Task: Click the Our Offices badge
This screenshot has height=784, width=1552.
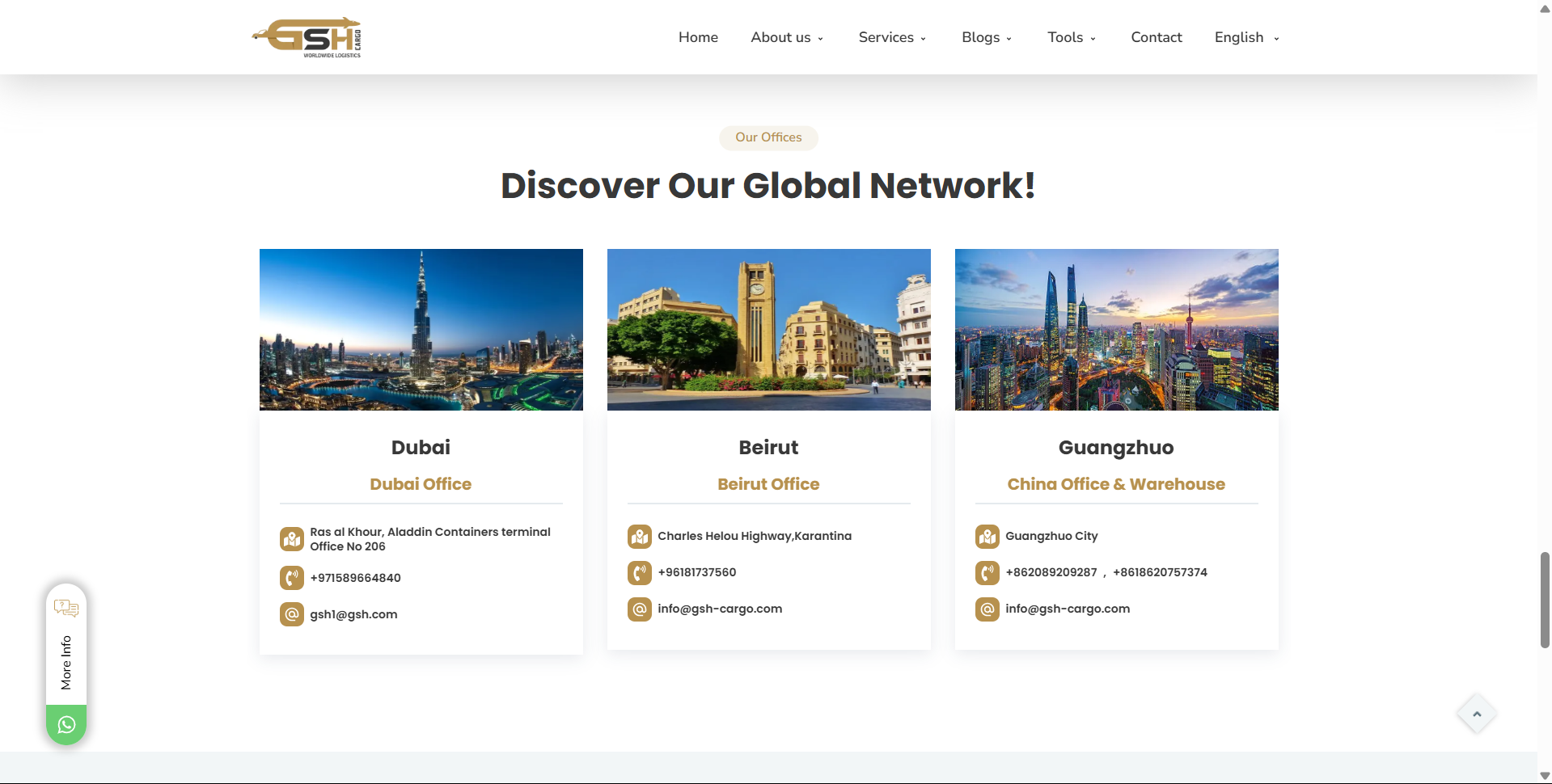Action: point(768,137)
